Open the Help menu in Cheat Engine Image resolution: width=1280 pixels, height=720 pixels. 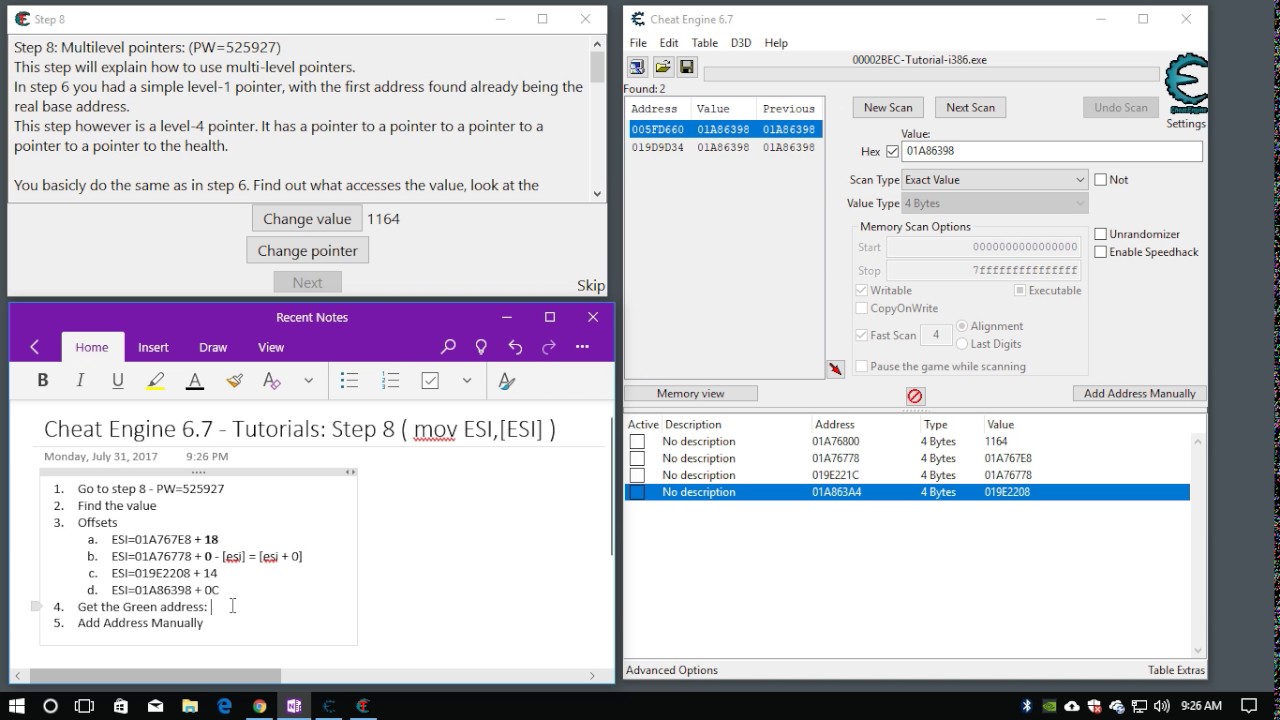click(776, 43)
